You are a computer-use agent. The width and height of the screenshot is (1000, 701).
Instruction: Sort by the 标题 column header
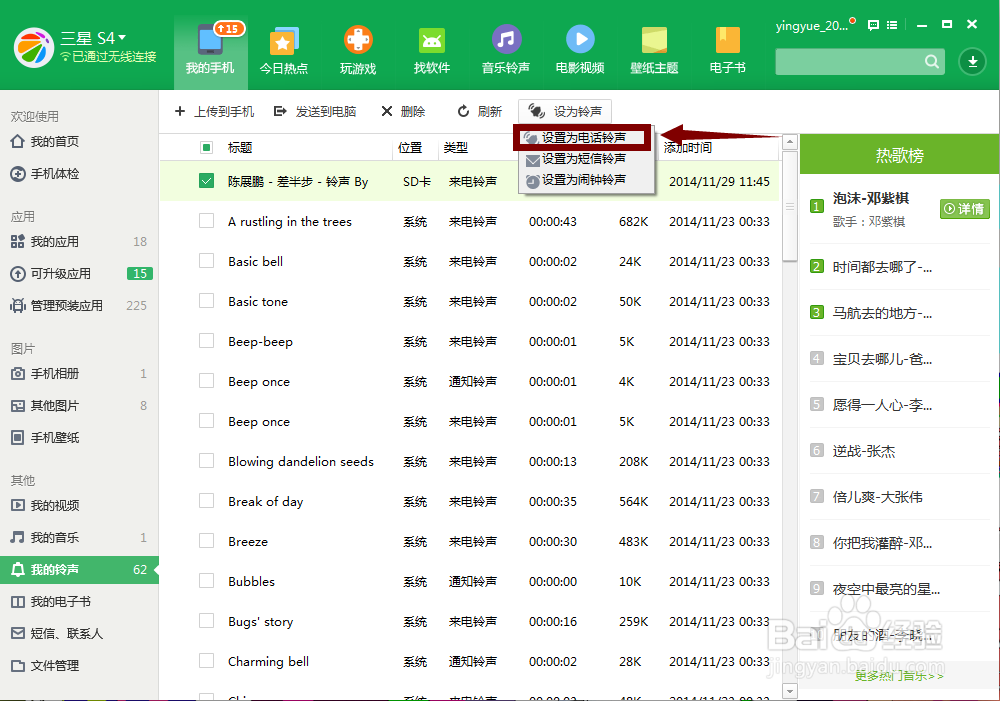coord(240,148)
